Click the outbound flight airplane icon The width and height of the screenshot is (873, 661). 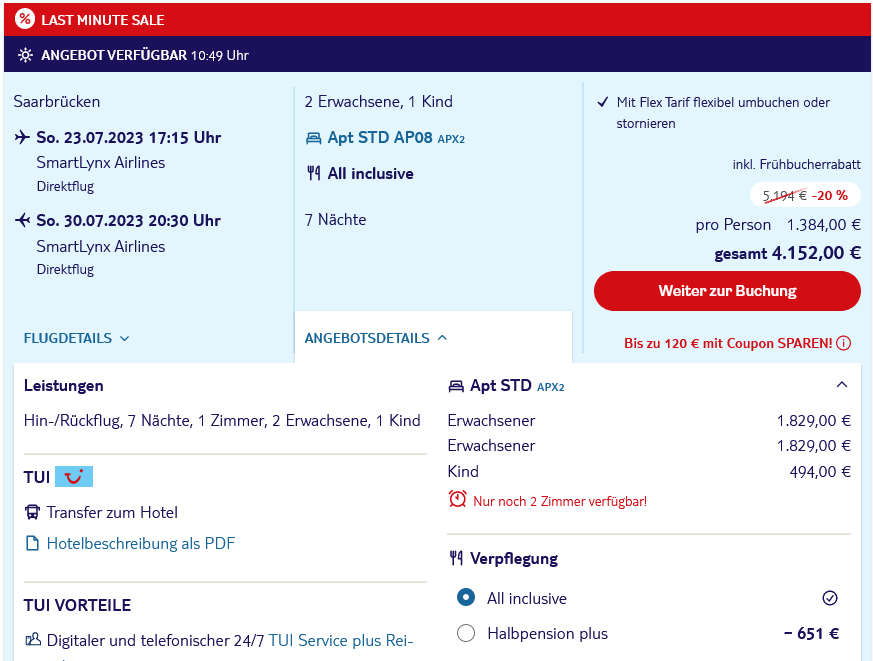click(23, 137)
